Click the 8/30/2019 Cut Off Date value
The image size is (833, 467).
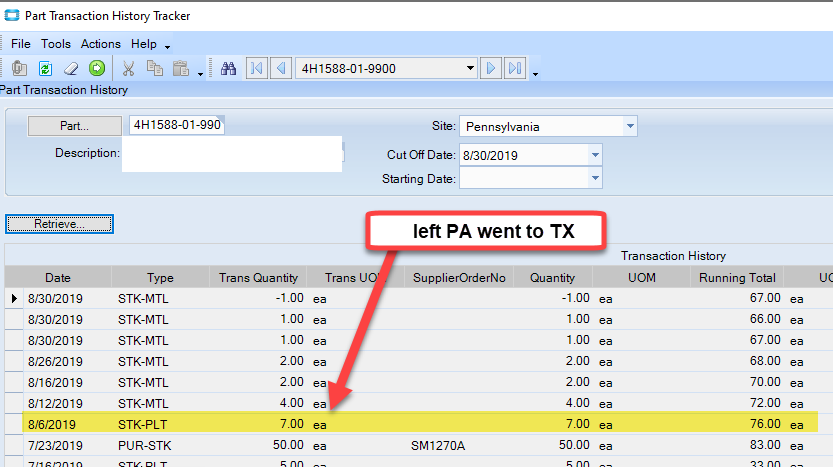[x=490, y=156]
